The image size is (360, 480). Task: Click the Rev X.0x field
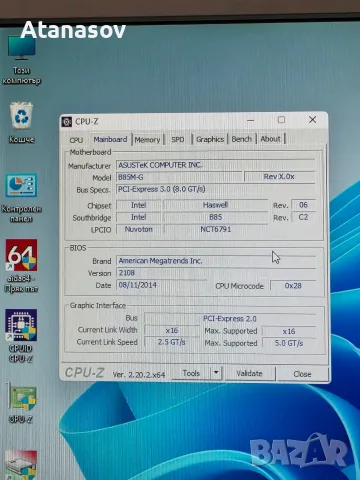coord(279,177)
